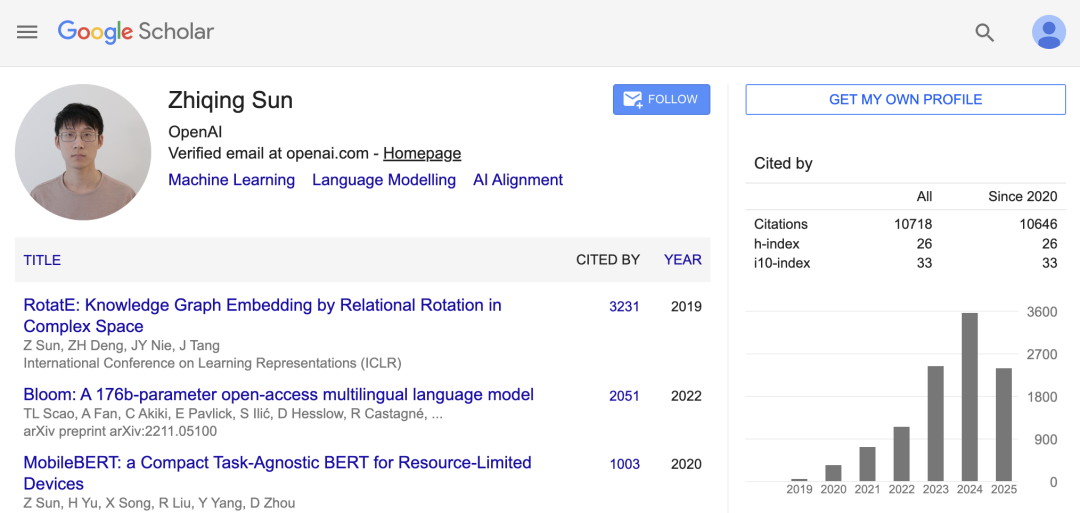Click total citations value 10718
Screen dimensions: 1080x513
tap(911, 224)
